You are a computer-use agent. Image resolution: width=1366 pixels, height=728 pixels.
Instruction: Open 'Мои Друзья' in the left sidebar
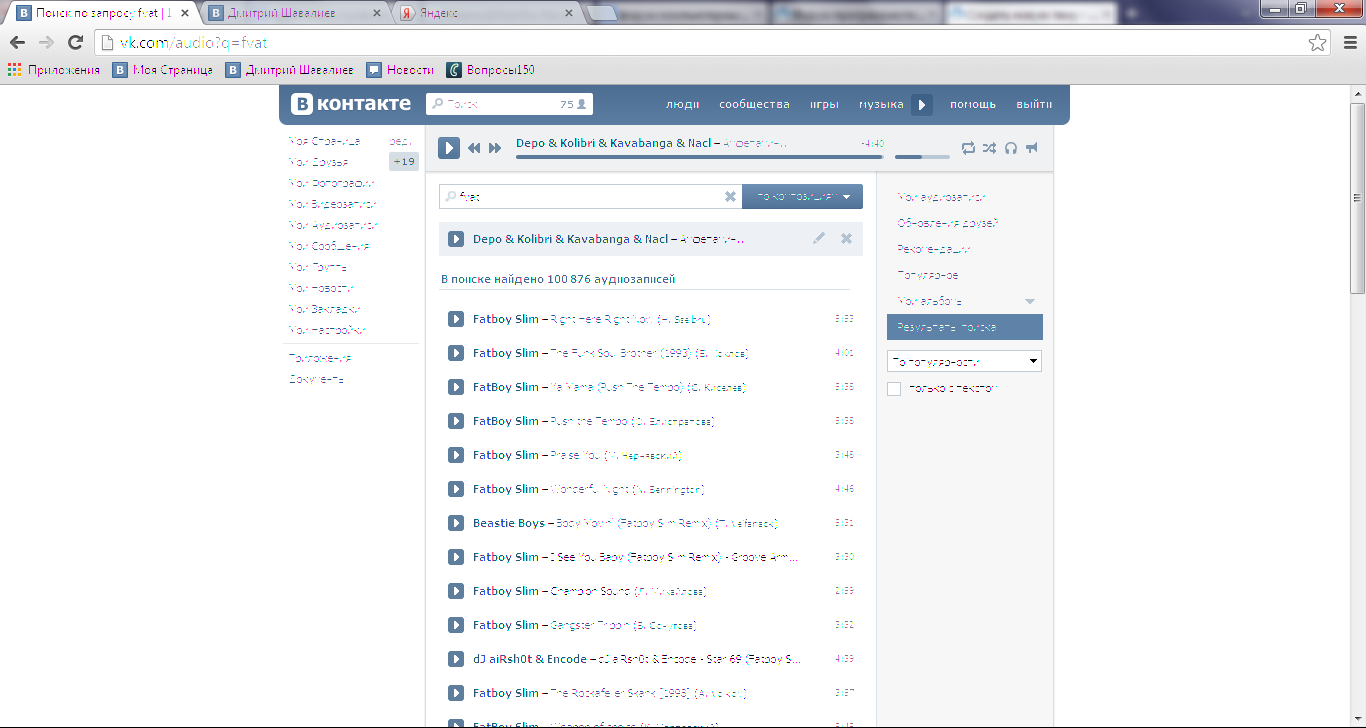(318, 162)
